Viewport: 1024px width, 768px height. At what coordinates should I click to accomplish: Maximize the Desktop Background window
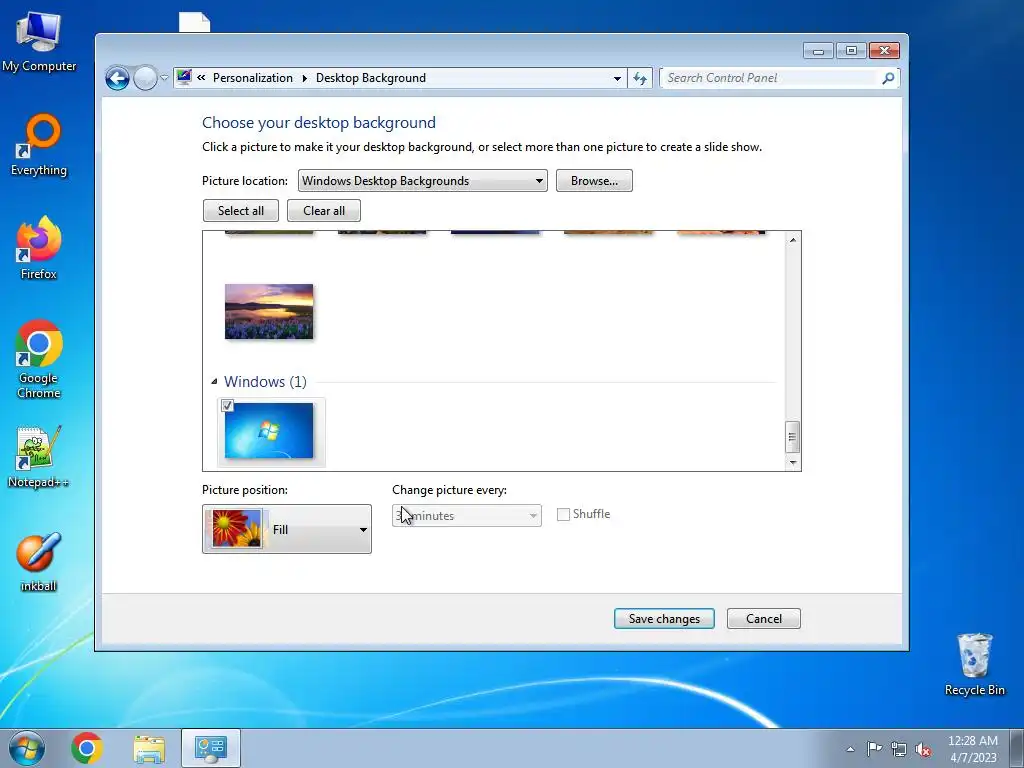click(x=851, y=51)
